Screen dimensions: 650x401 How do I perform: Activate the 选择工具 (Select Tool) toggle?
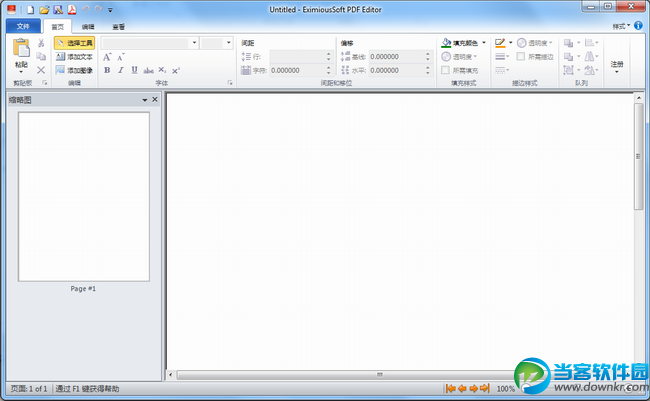(74, 43)
